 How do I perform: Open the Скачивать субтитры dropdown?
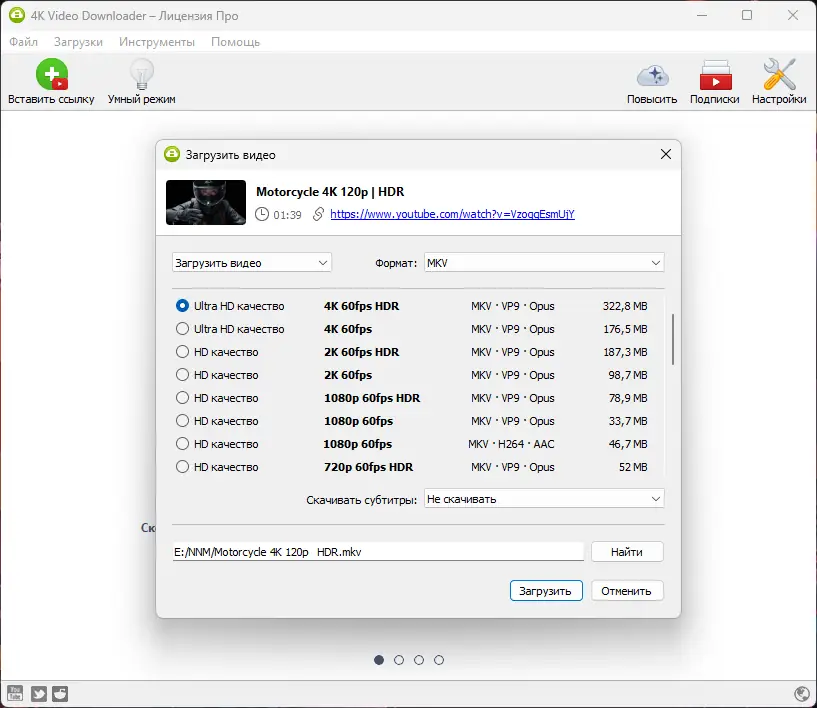(544, 499)
